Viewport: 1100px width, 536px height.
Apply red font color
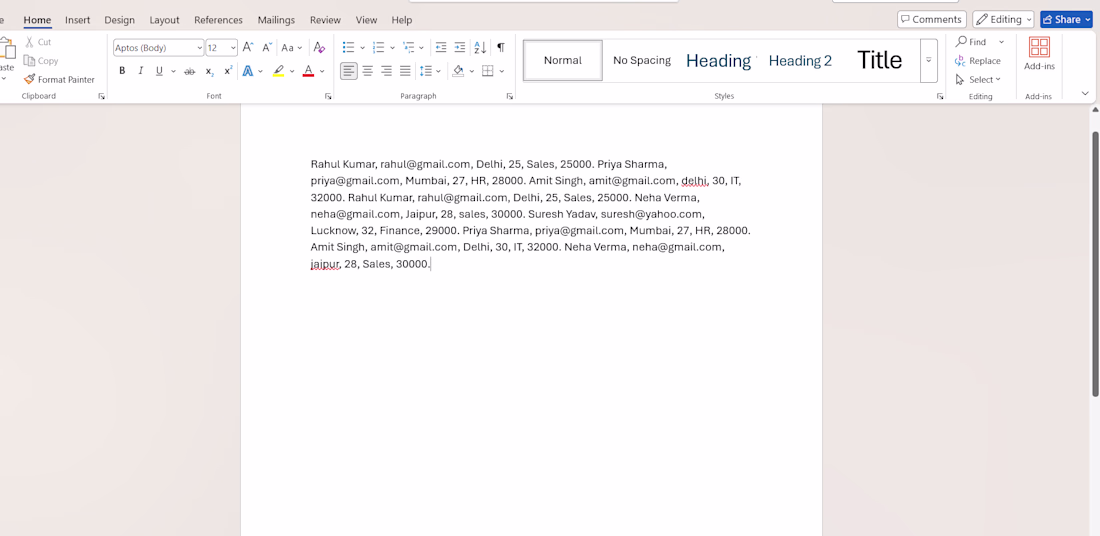[x=308, y=71]
